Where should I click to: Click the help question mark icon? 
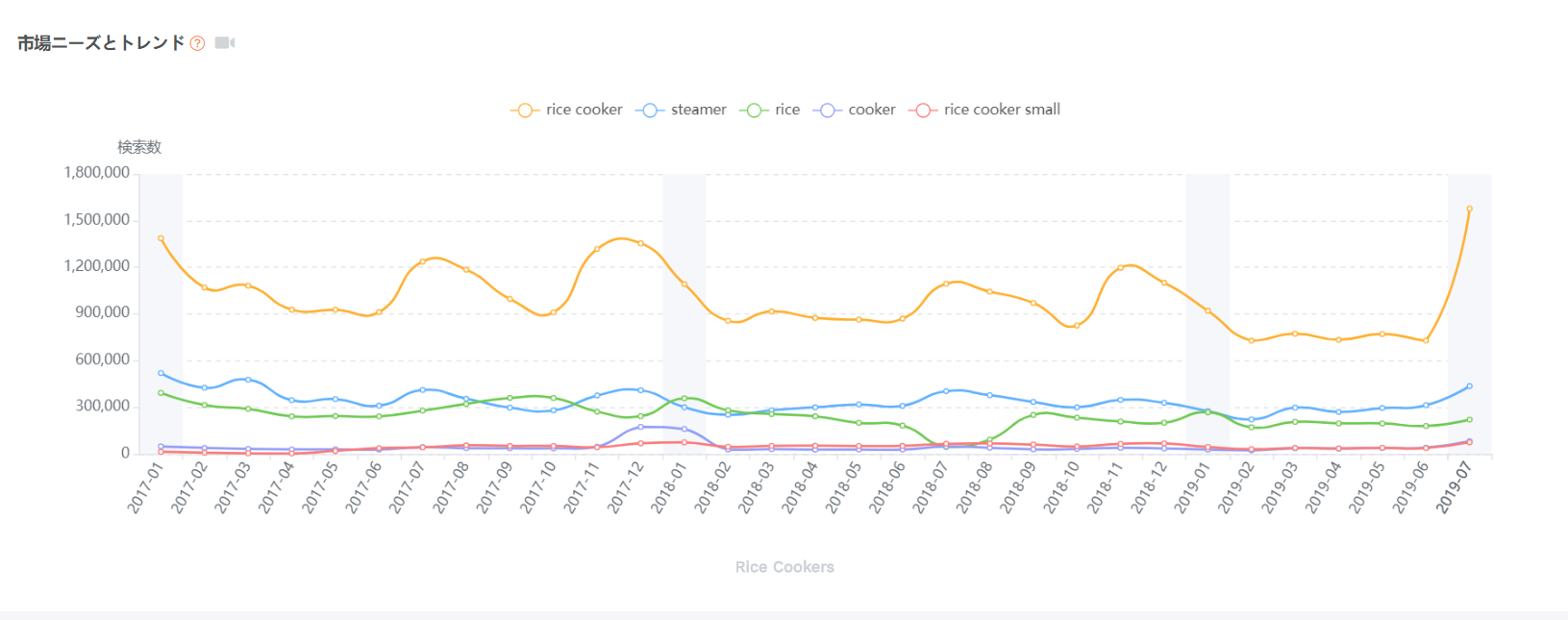click(197, 43)
